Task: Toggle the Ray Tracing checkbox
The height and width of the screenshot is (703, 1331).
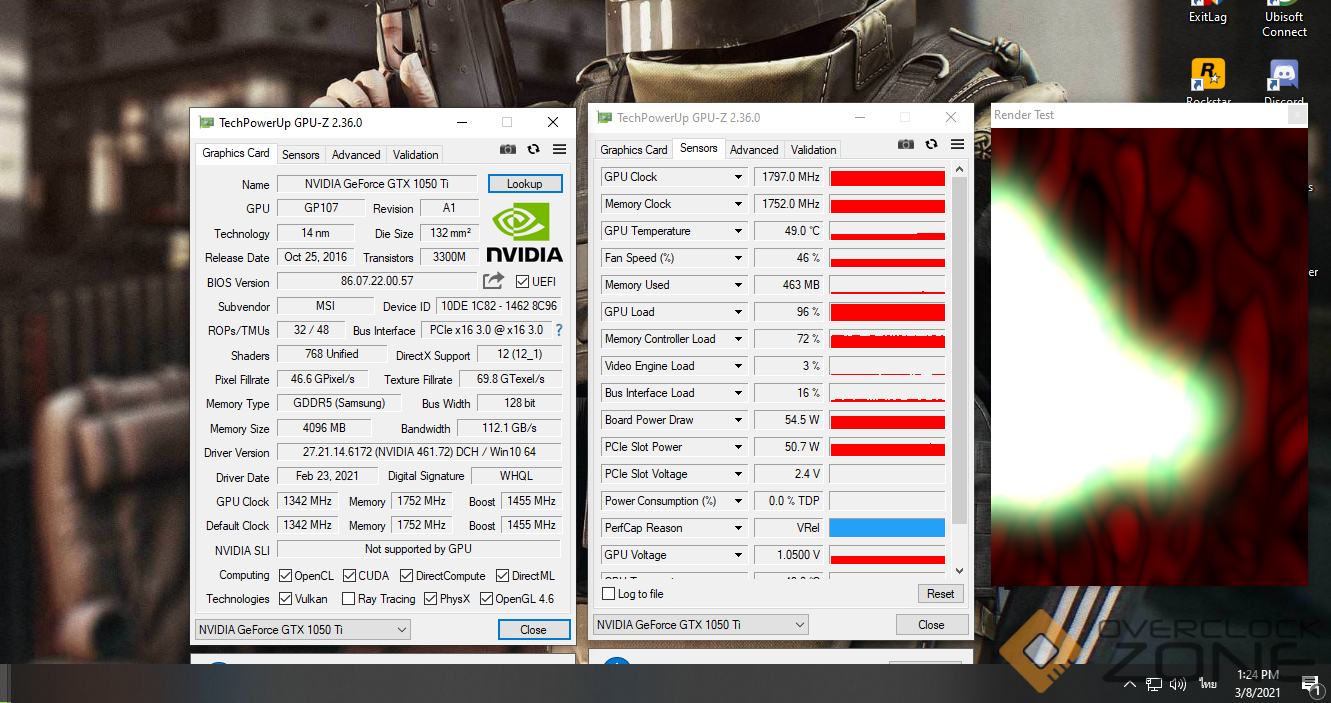Action: click(x=348, y=599)
